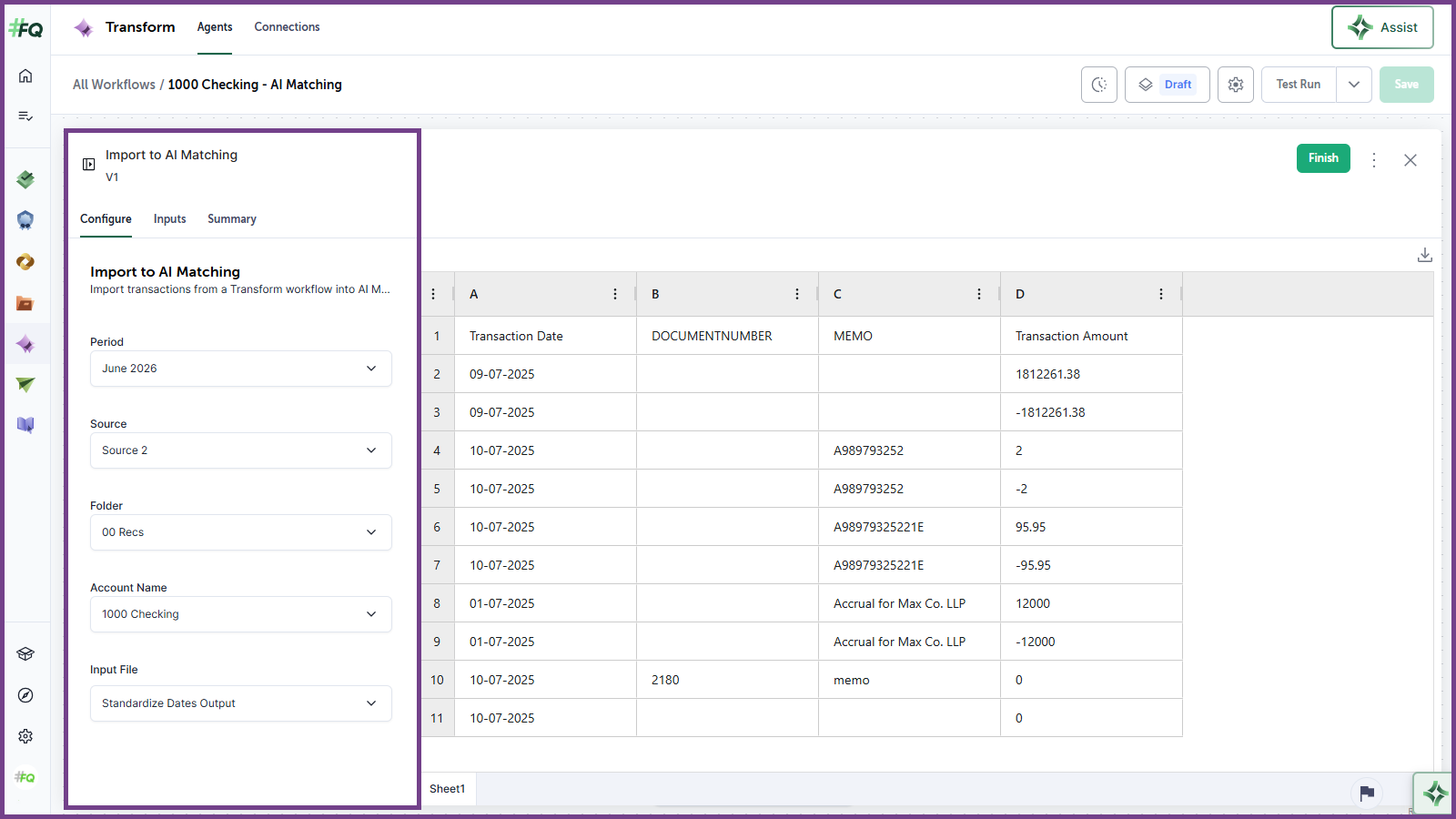Select the memo cell in row 10
The image size is (1456, 819).
tap(910, 680)
